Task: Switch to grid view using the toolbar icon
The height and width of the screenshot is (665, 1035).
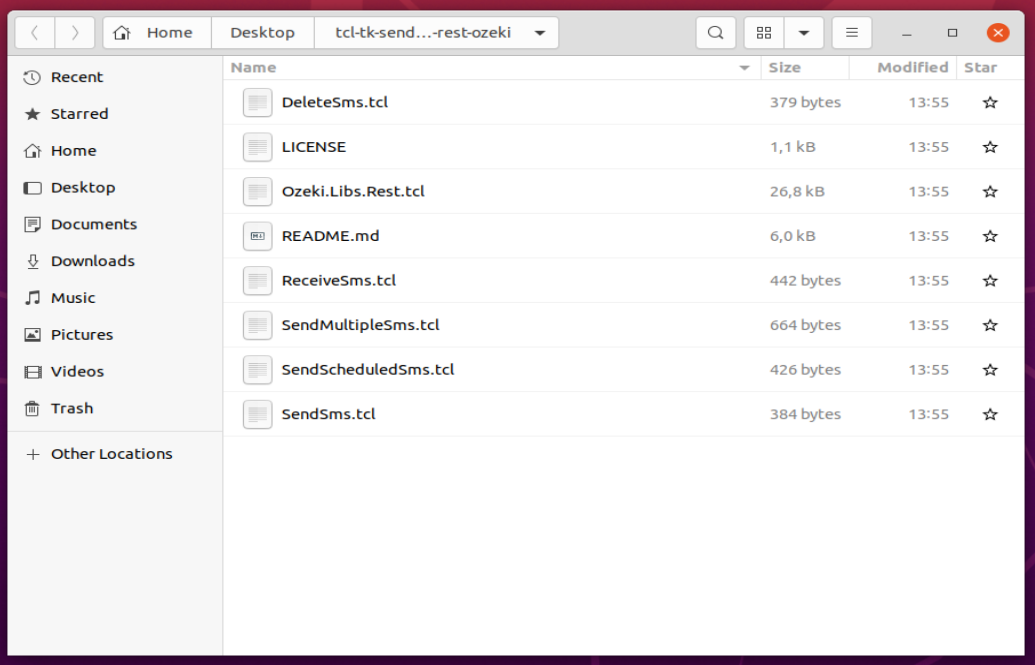Action: pyautogui.click(x=764, y=32)
